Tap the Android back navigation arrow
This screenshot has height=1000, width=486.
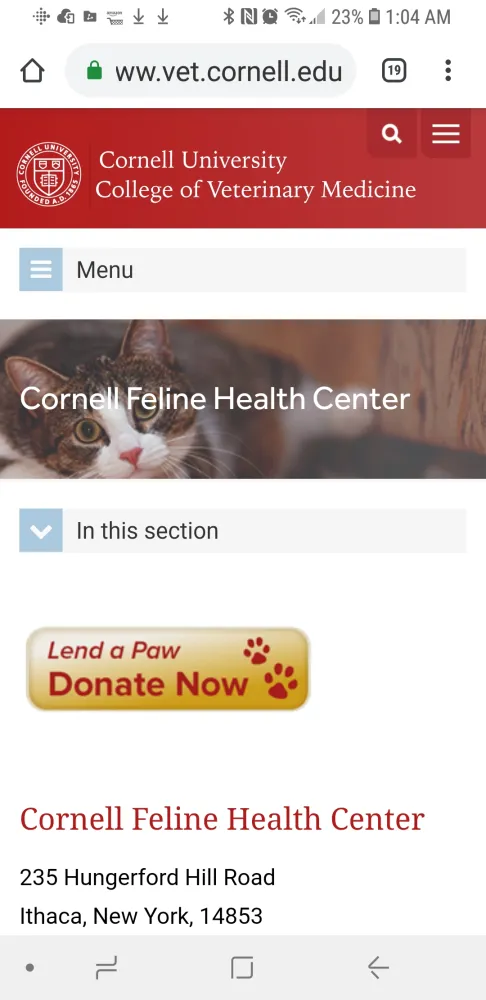[378, 967]
